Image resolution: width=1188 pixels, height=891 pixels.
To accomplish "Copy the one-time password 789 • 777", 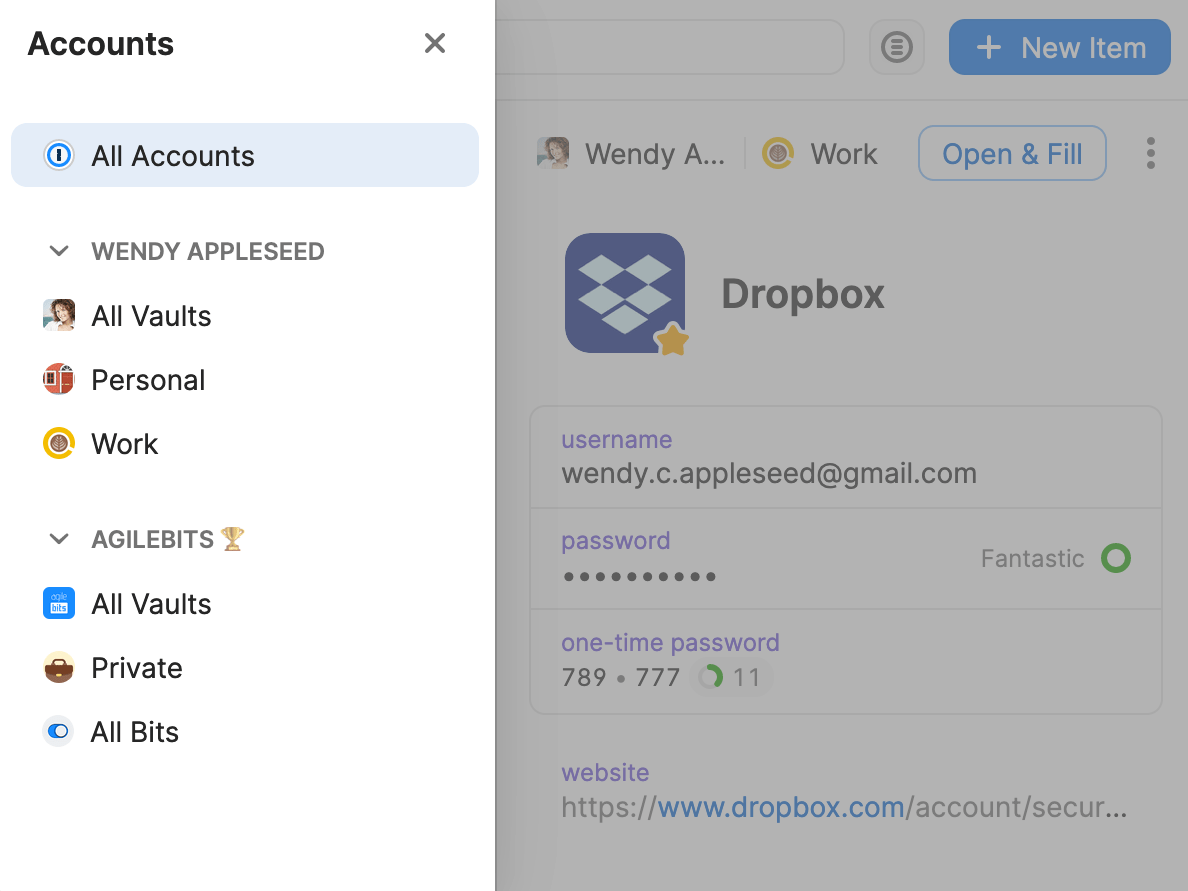I will click(621, 677).
